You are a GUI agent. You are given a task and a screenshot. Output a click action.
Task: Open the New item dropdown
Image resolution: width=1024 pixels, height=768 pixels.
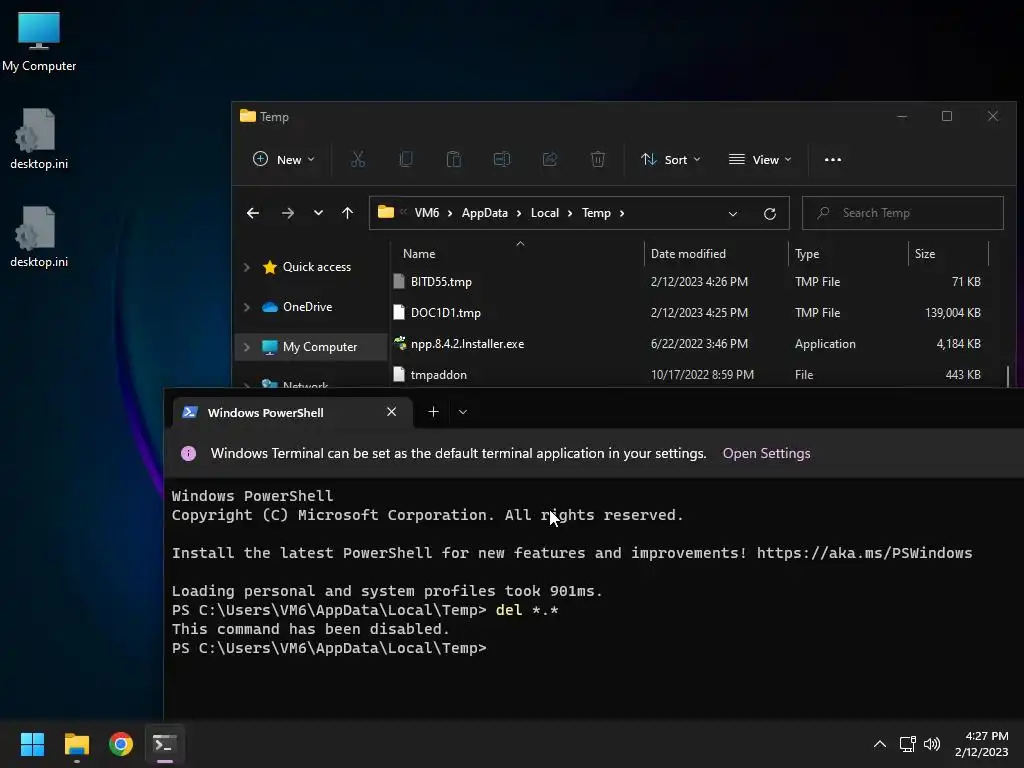pyautogui.click(x=283, y=159)
